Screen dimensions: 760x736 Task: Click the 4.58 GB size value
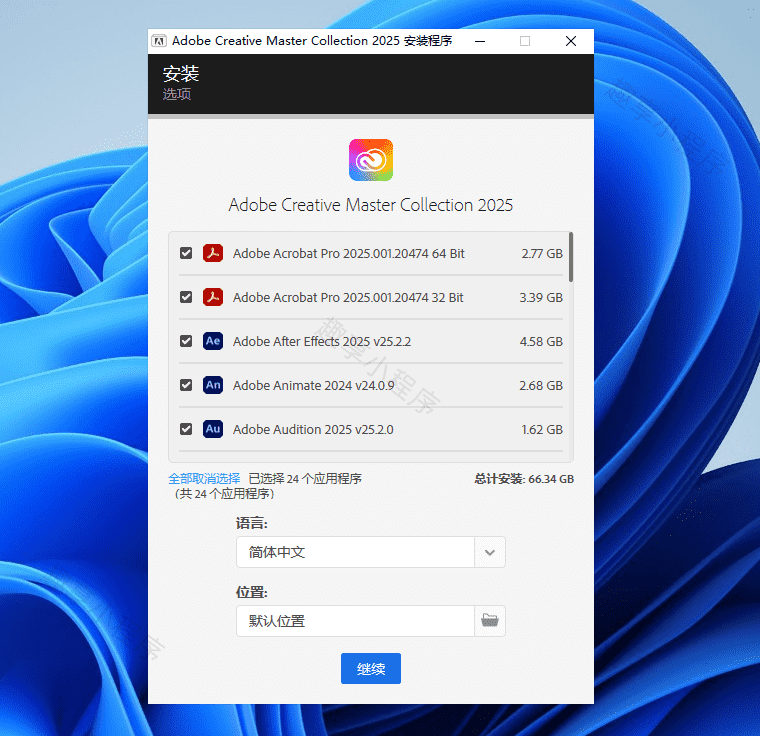(541, 342)
